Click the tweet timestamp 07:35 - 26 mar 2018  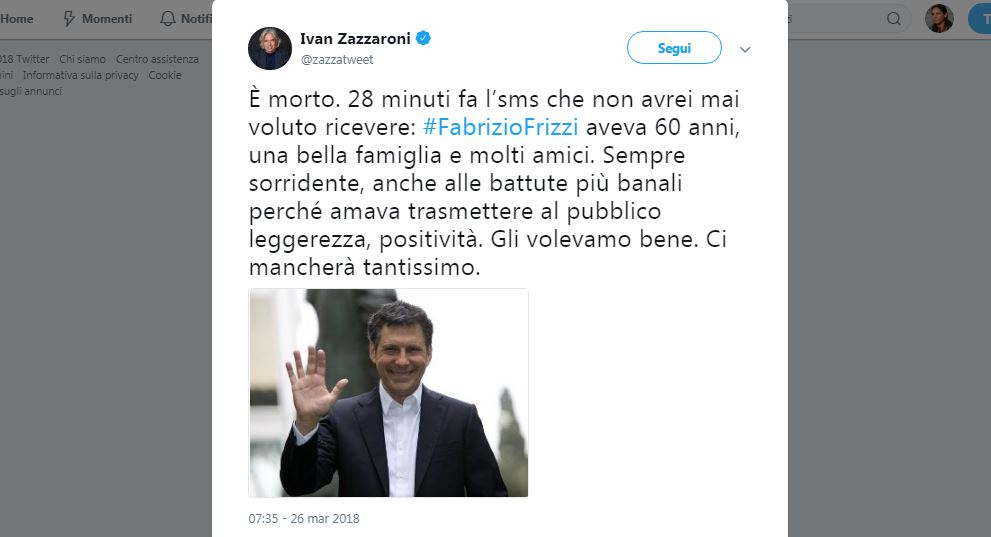(304, 519)
